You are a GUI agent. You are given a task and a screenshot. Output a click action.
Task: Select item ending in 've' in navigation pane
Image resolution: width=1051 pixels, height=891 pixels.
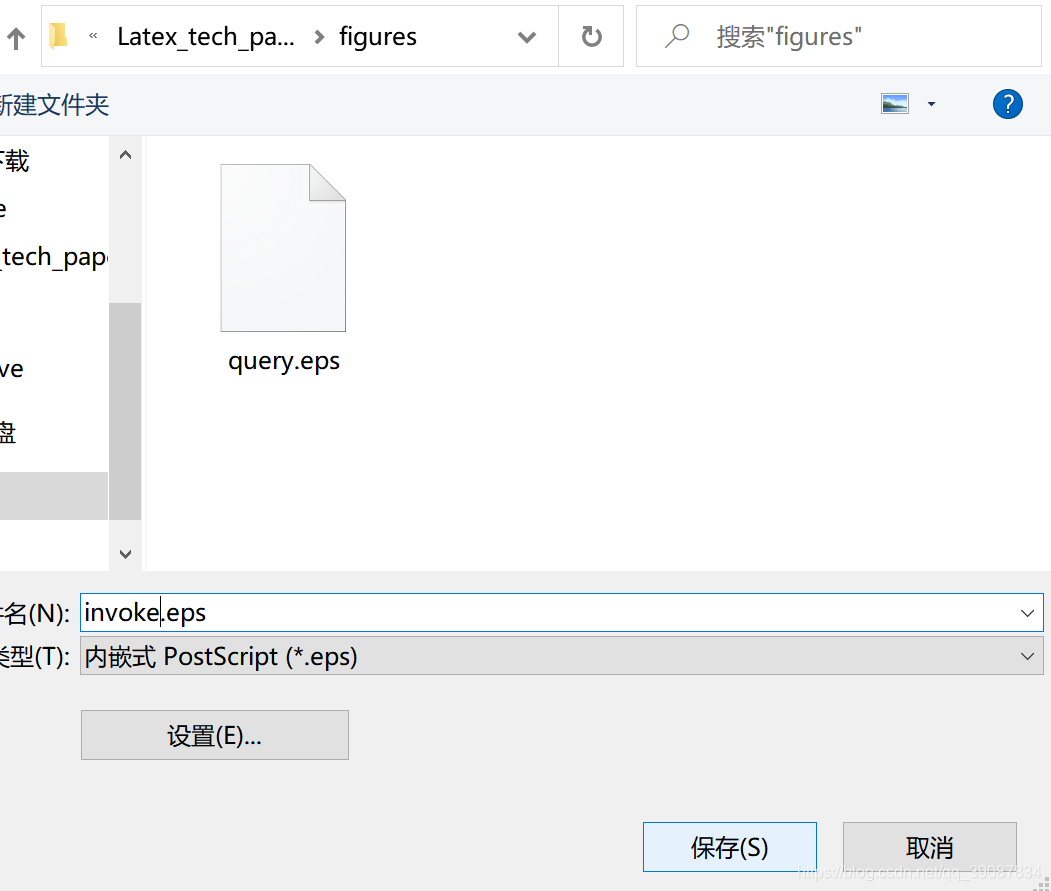click(11, 369)
